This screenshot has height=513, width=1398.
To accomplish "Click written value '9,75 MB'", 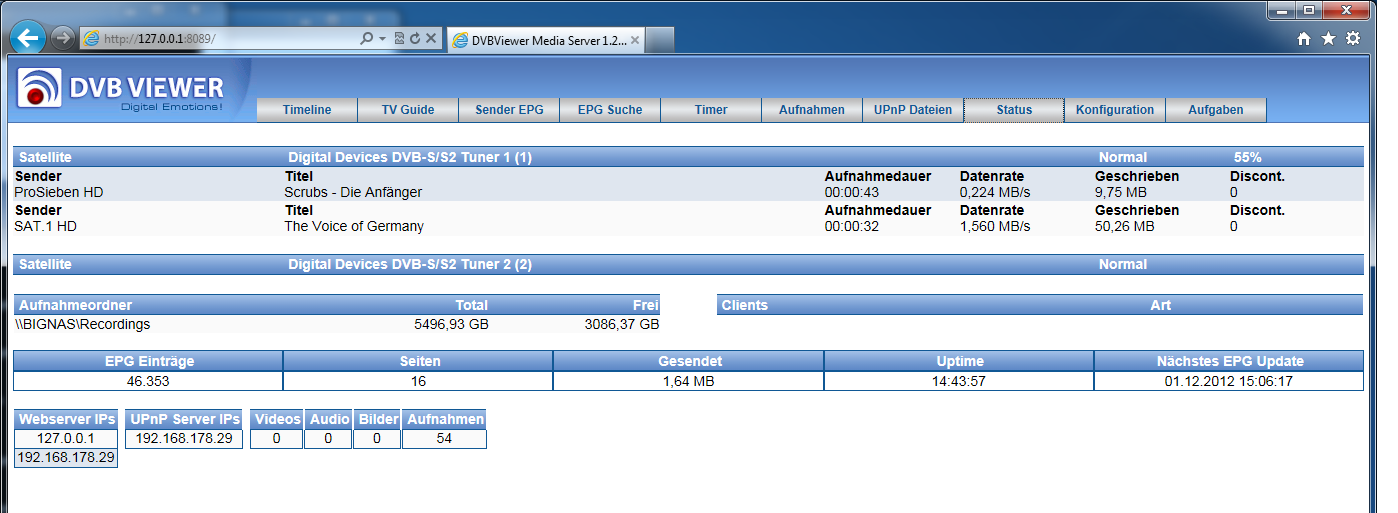I will coord(1121,192).
